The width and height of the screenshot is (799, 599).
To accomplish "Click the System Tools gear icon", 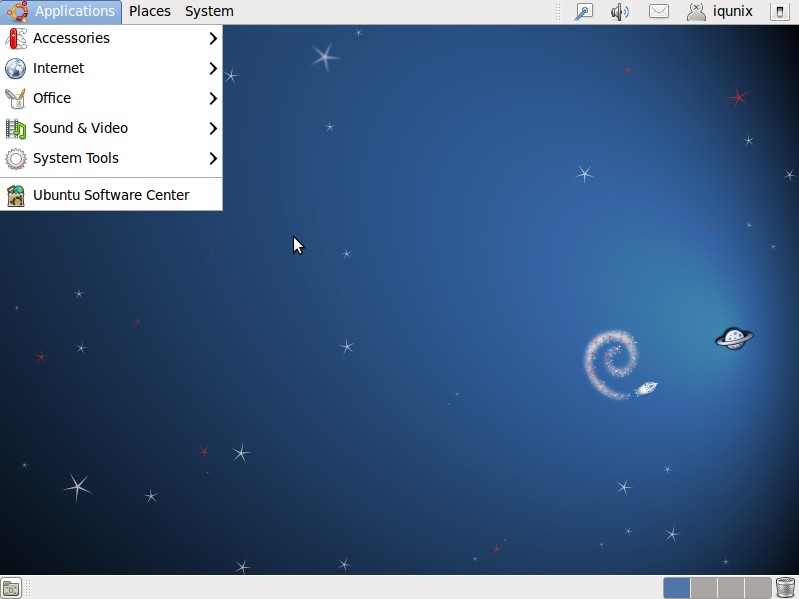I will [x=16, y=158].
